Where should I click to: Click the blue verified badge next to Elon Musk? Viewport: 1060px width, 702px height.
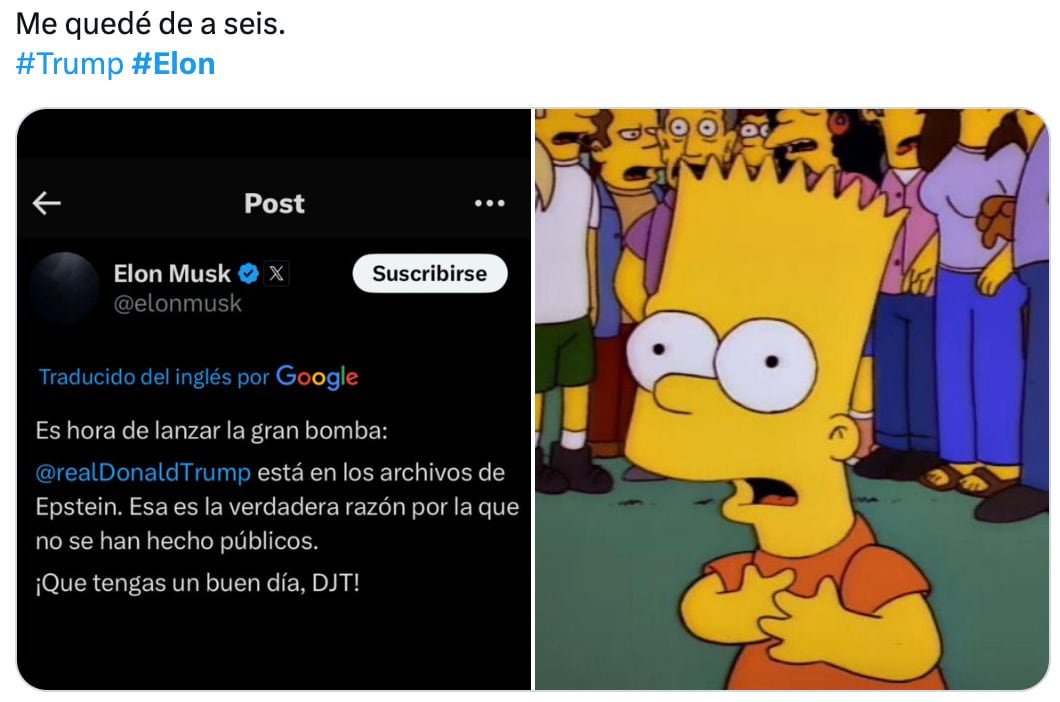249,273
